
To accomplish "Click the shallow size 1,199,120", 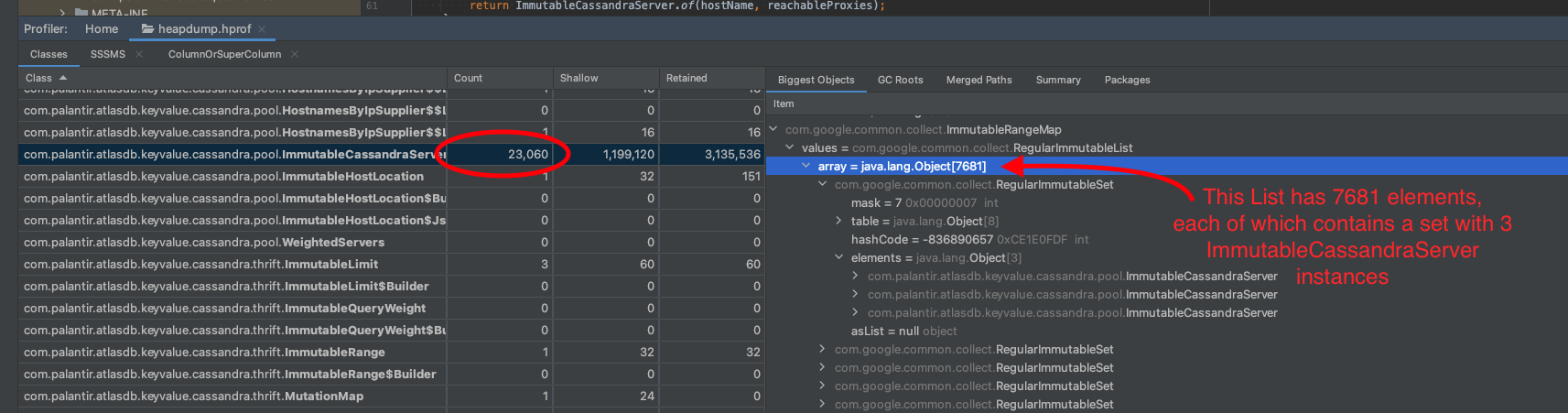I will [629, 154].
